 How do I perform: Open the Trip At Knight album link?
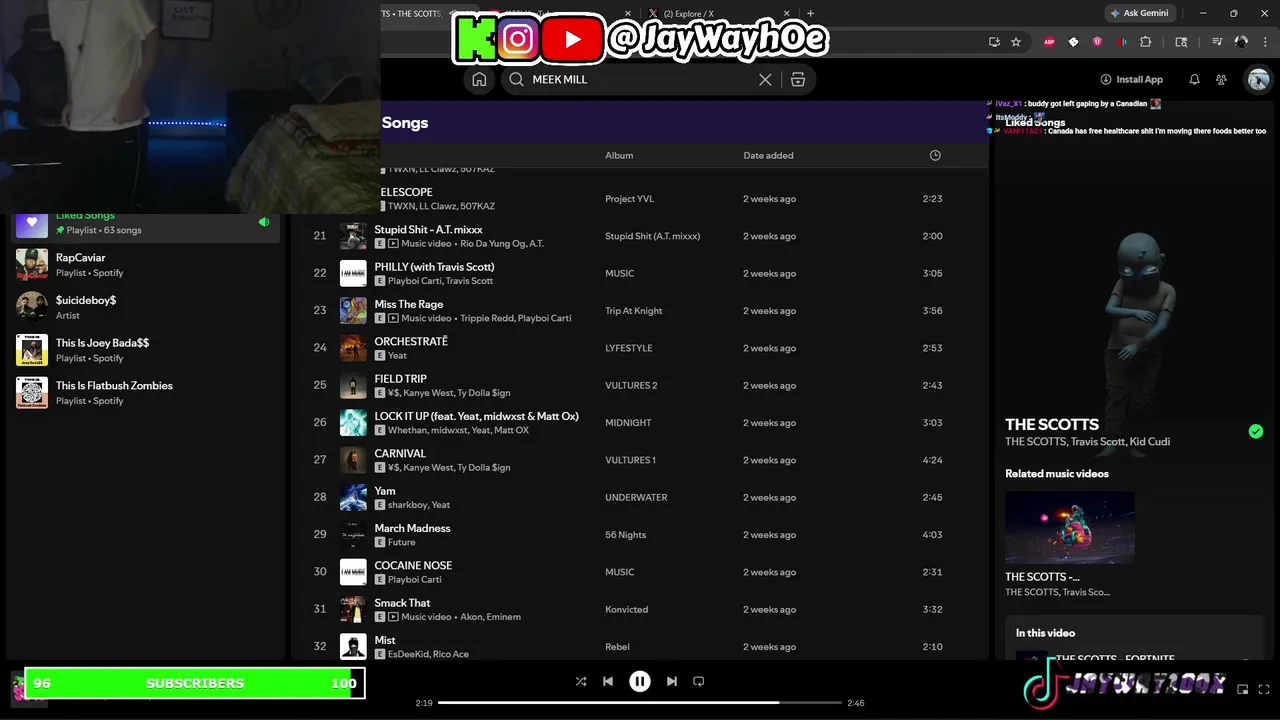point(633,311)
